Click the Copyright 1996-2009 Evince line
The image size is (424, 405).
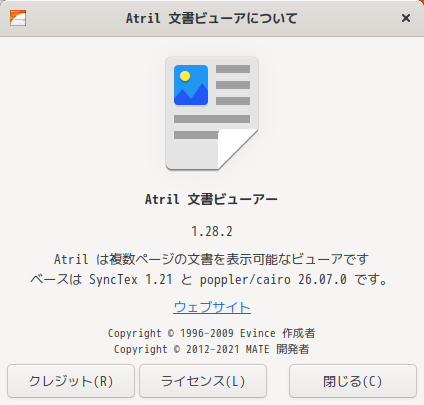point(212,333)
